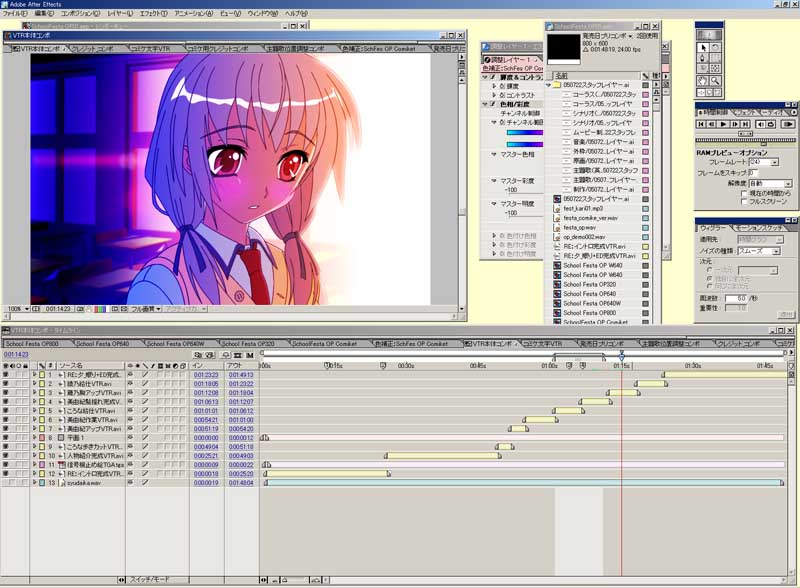This screenshot has width=800, height=588.
Task: Collapse the マスター彩度 property
Action: pyautogui.click(x=494, y=181)
